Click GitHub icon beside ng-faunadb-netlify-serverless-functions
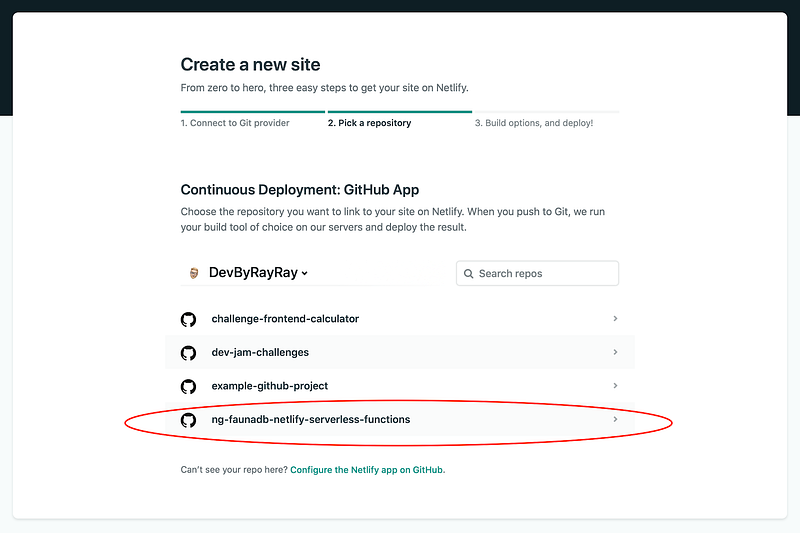This screenshot has height=533, width=800. (x=188, y=420)
